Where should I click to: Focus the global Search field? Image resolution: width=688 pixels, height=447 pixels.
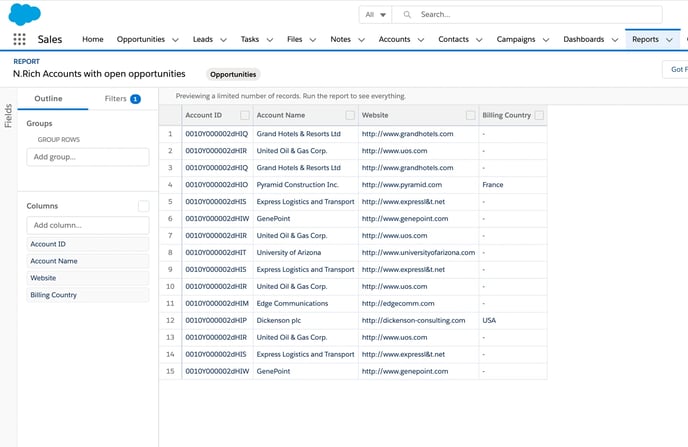[527, 14]
